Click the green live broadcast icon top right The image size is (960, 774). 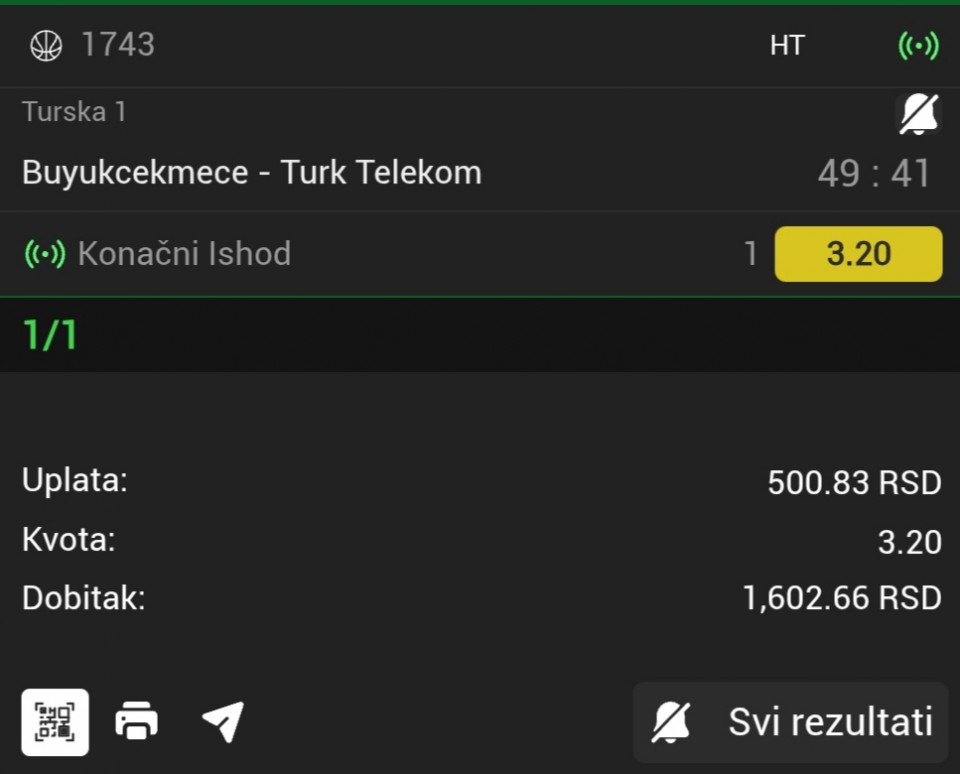click(918, 45)
